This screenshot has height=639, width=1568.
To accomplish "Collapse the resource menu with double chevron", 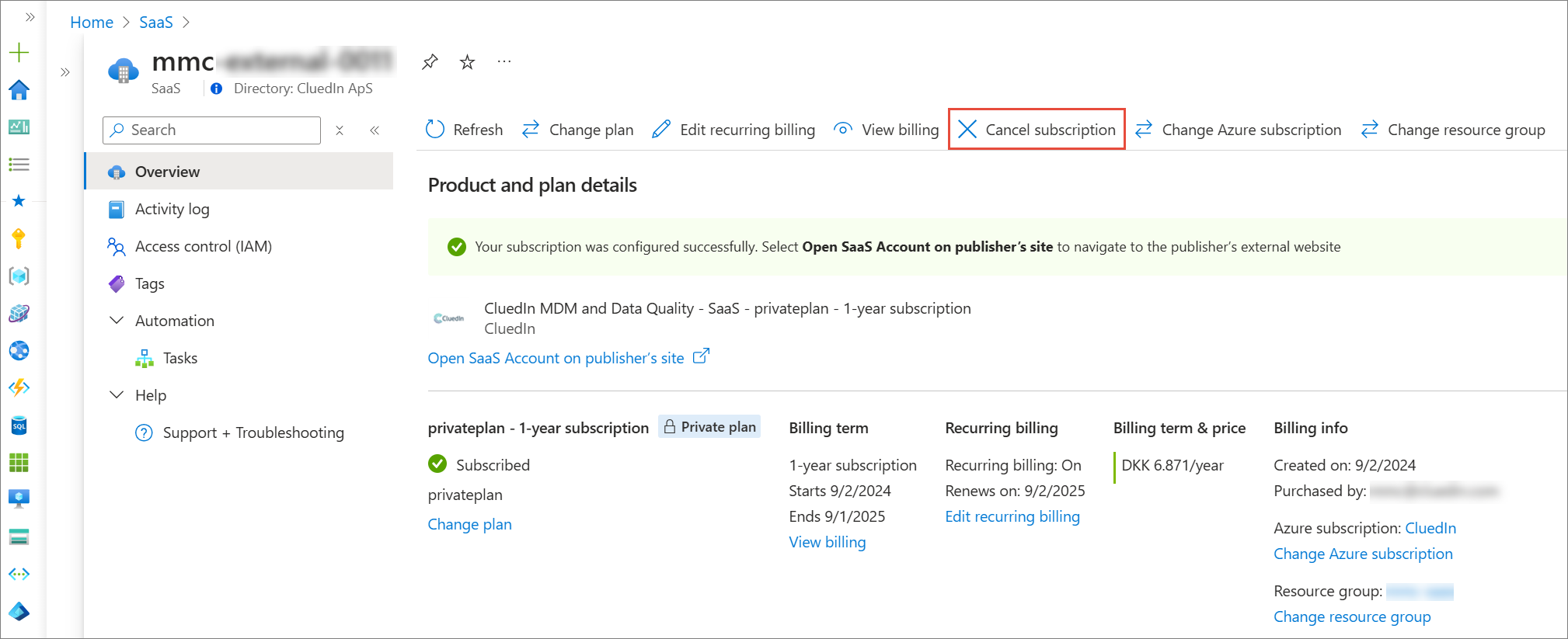I will click(x=375, y=130).
